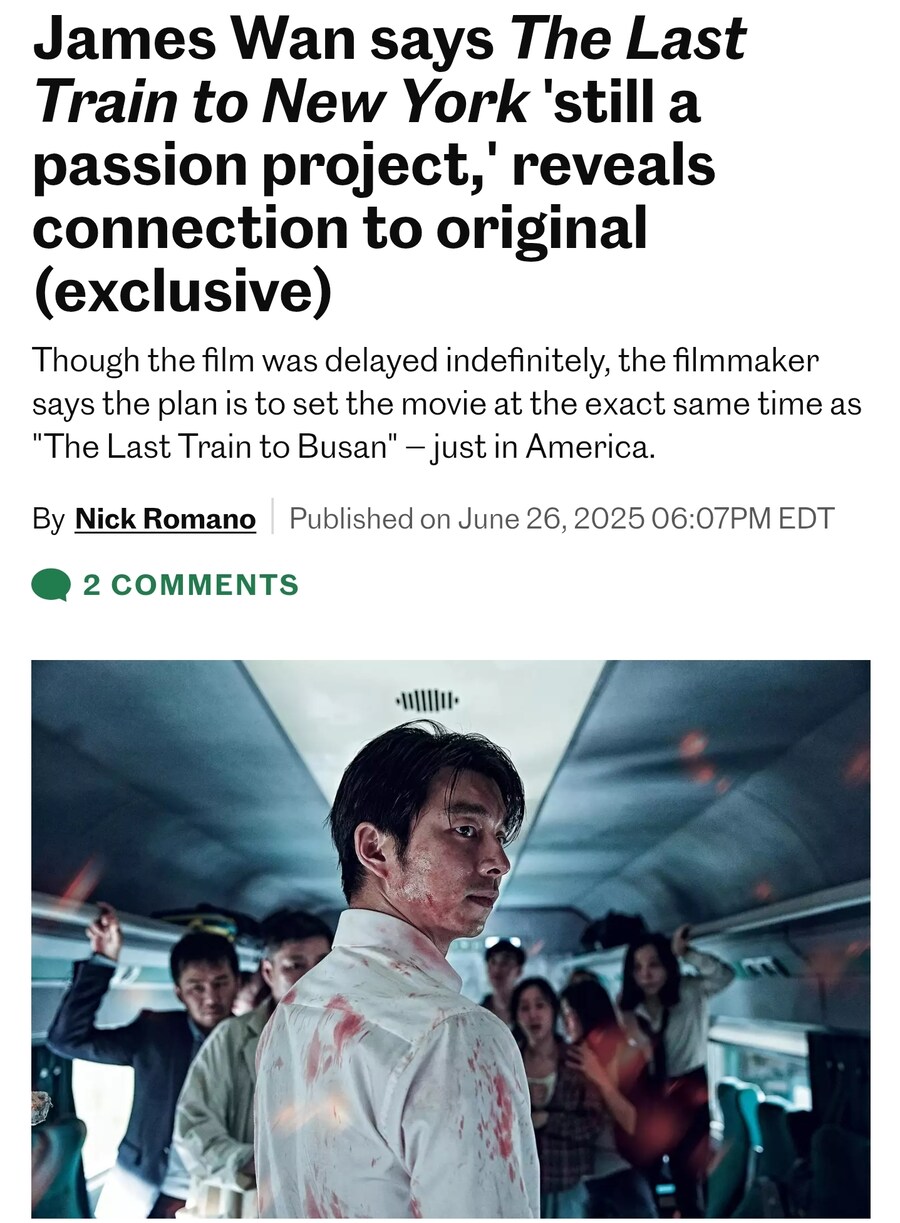This screenshot has width=900, height=1223.
Task: Click the "06:07PM EDT" timestamp
Action: [x=742, y=519]
